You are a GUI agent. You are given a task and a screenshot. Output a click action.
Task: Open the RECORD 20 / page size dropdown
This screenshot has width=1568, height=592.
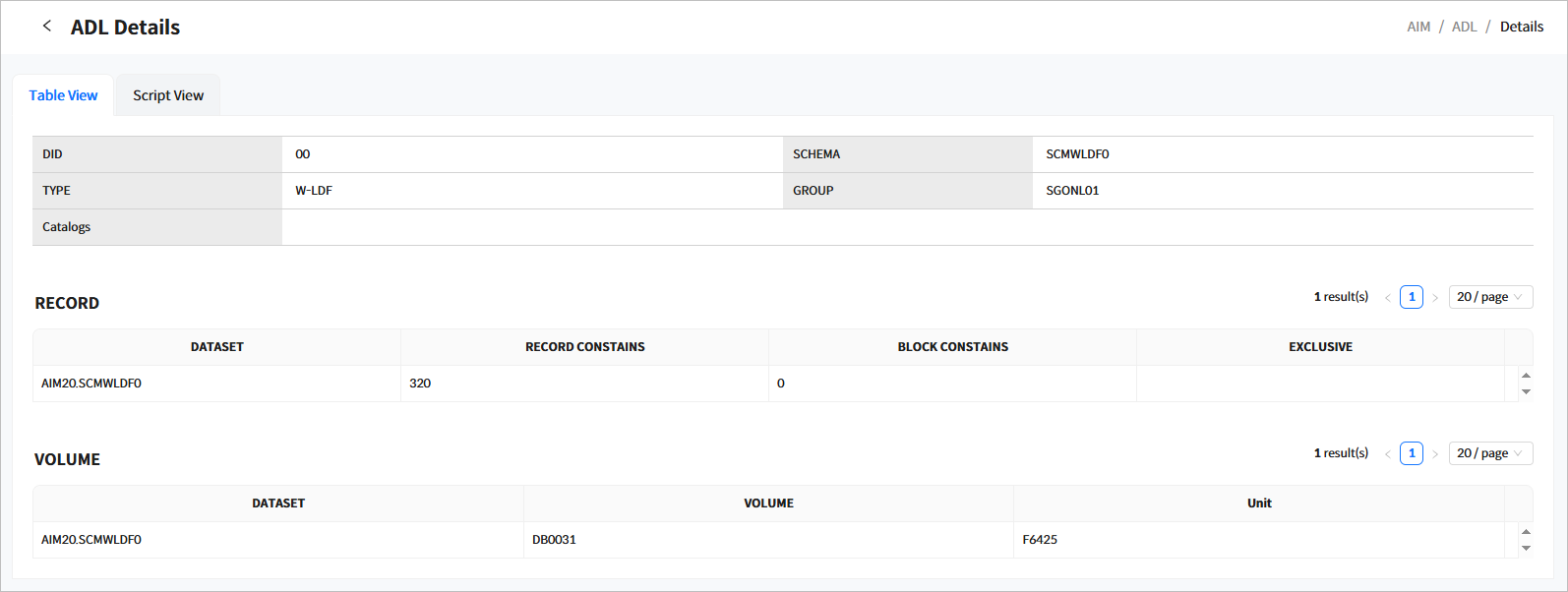pos(1489,297)
